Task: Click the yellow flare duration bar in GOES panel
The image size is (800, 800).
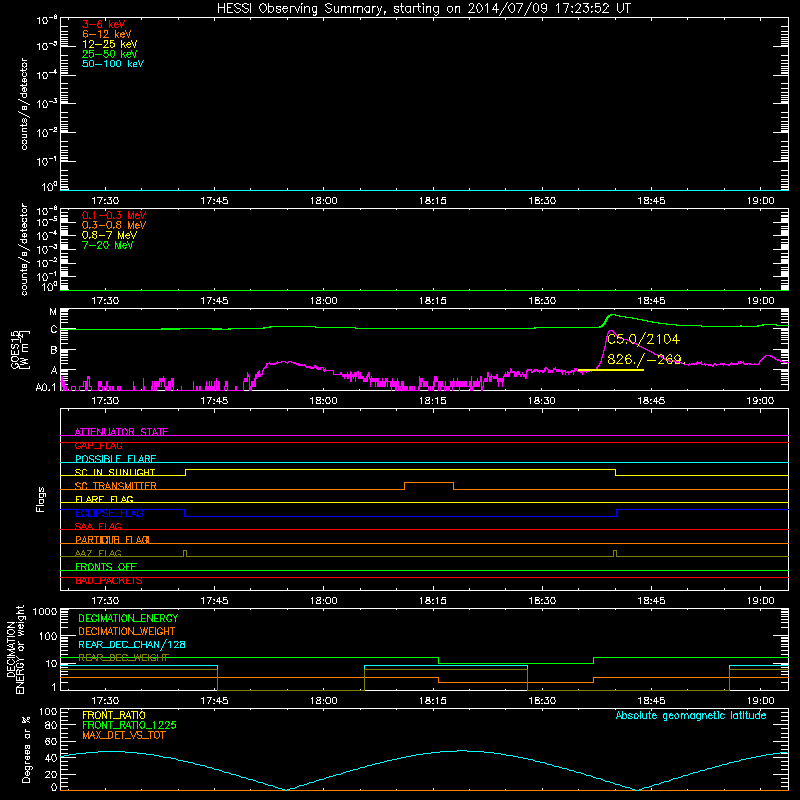Action: point(611,370)
